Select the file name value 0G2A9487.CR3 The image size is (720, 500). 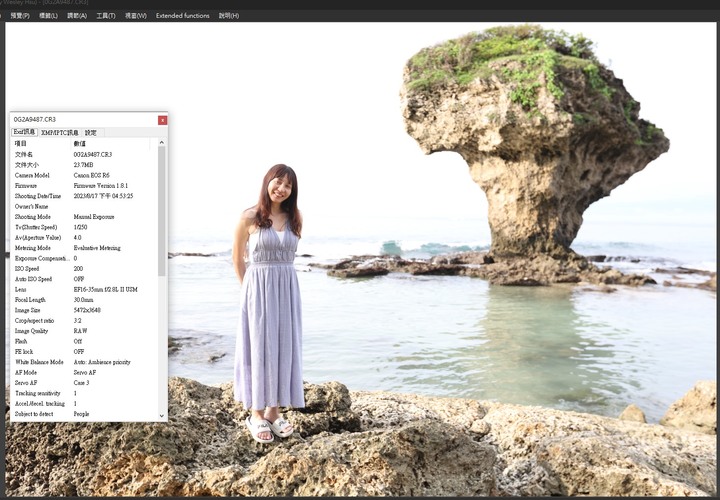click(x=93, y=154)
